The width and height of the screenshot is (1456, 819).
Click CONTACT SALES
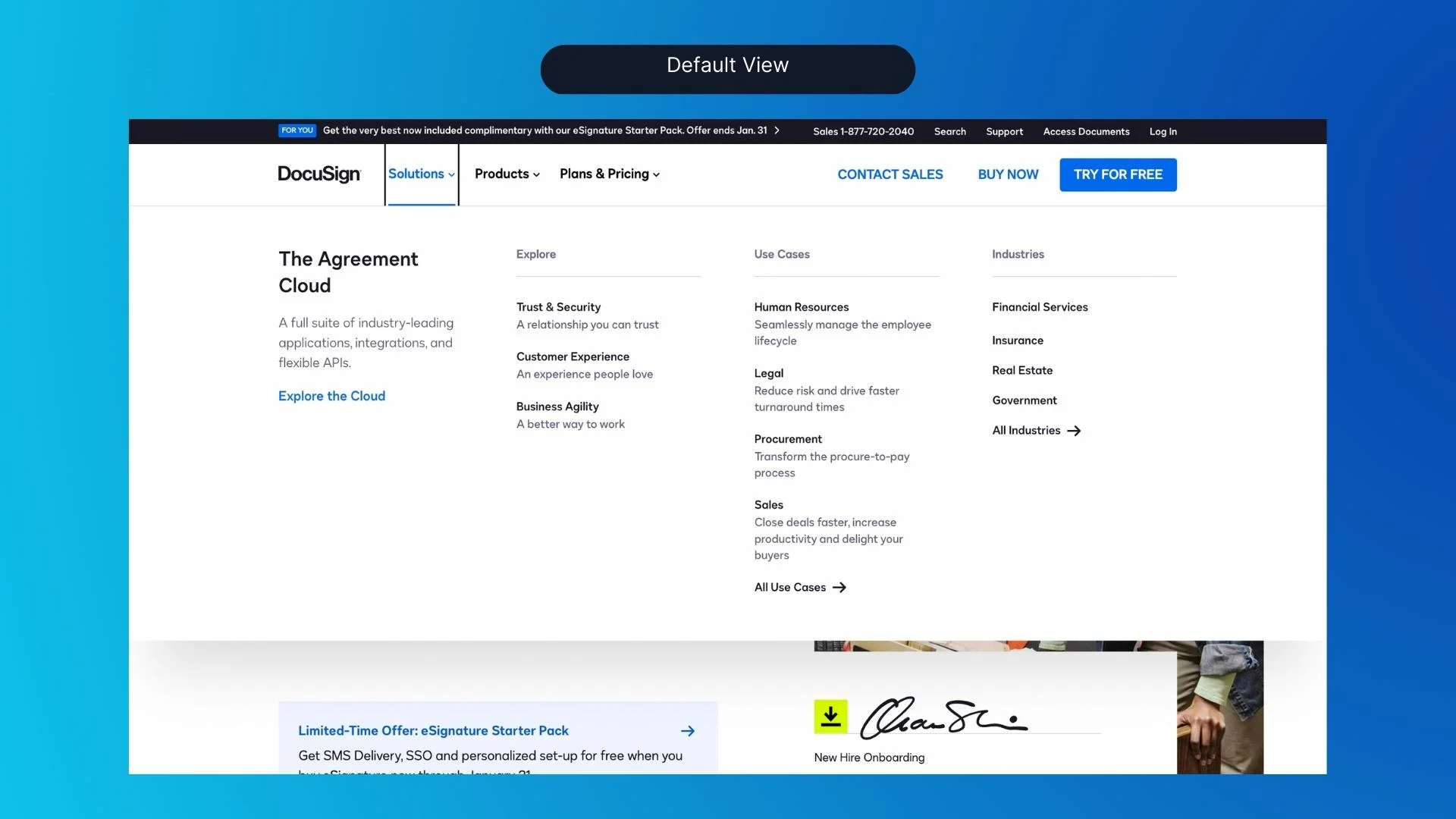coord(890,174)
